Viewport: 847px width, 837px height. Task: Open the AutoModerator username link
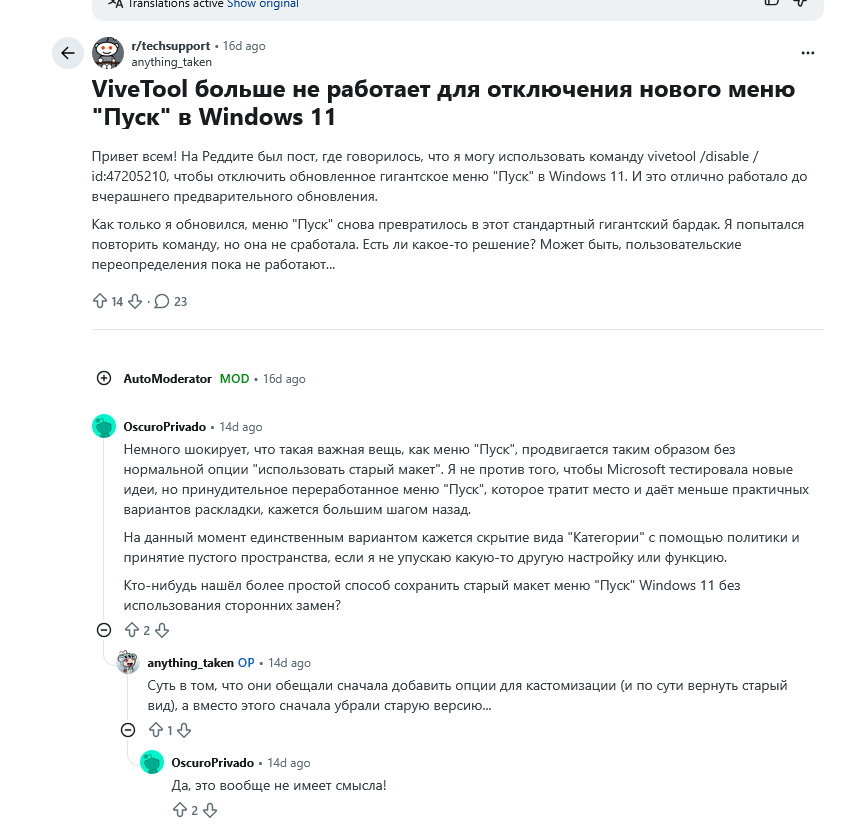(167, 379)
